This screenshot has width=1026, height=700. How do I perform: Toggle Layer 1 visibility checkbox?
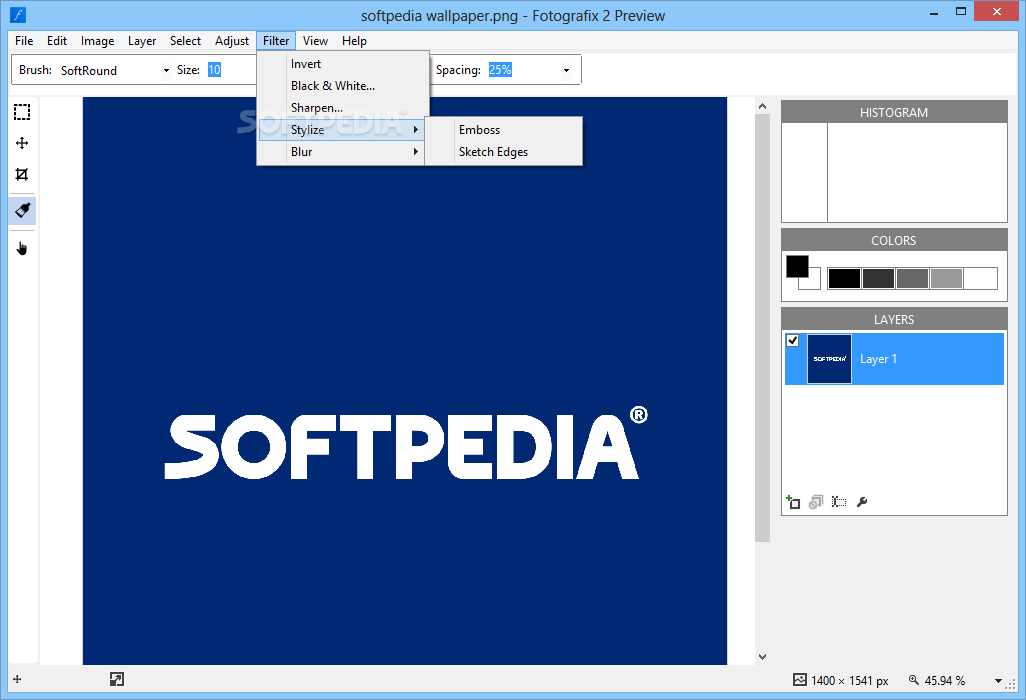pos(792,340)
